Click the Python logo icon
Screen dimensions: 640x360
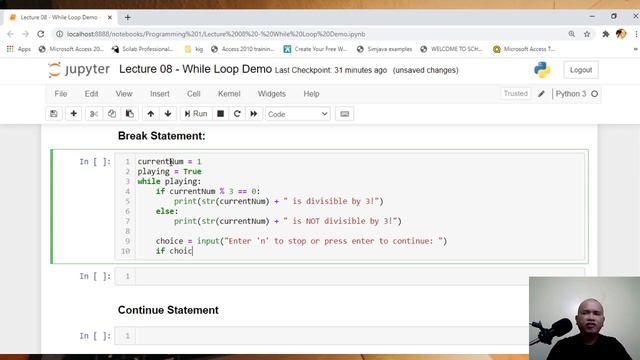pyautogui.click(x=542, y=70)
